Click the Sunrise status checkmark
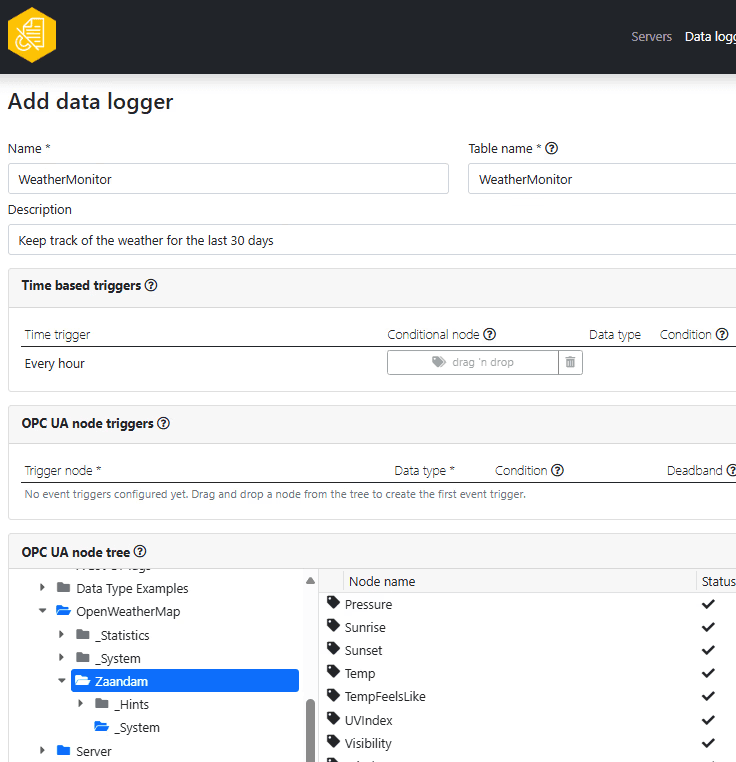This screenshot has width=736, height=762. click(x=708, y=627)
